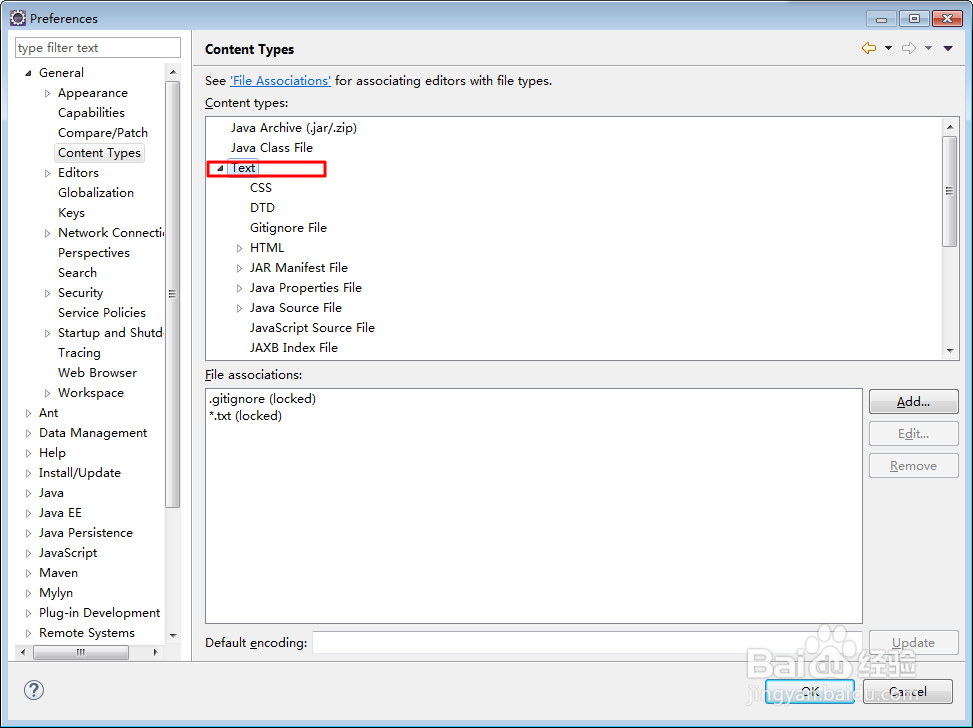The height and width of the screenshot is (728, 973).
Task: Expand the Java preferences node
Action: click(28, 493)
